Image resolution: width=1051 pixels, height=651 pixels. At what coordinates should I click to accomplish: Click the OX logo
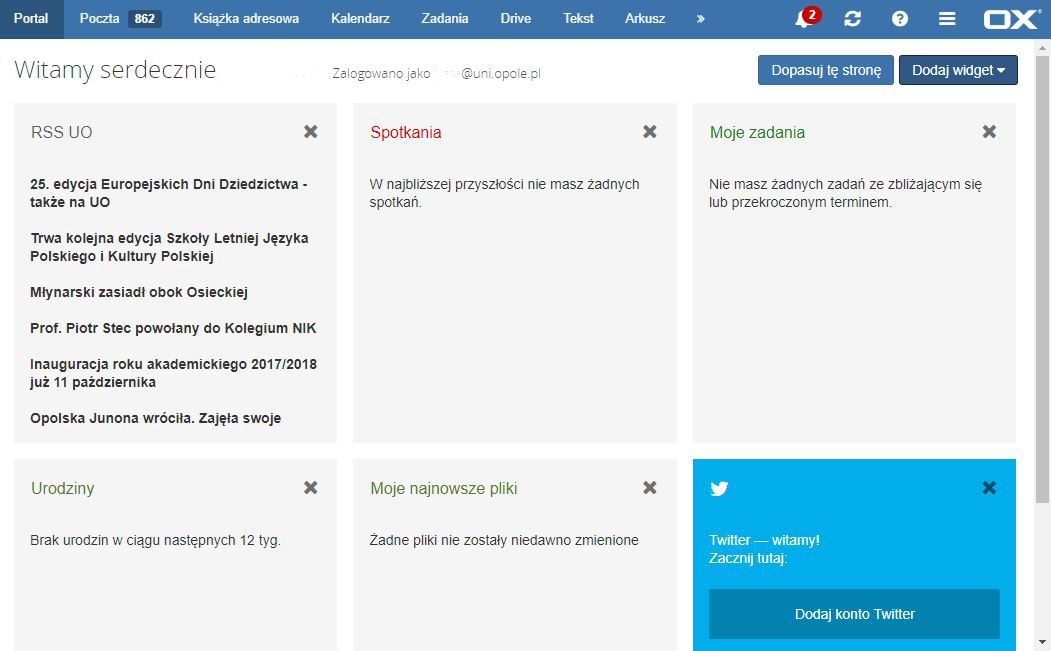coord(1010,19)
